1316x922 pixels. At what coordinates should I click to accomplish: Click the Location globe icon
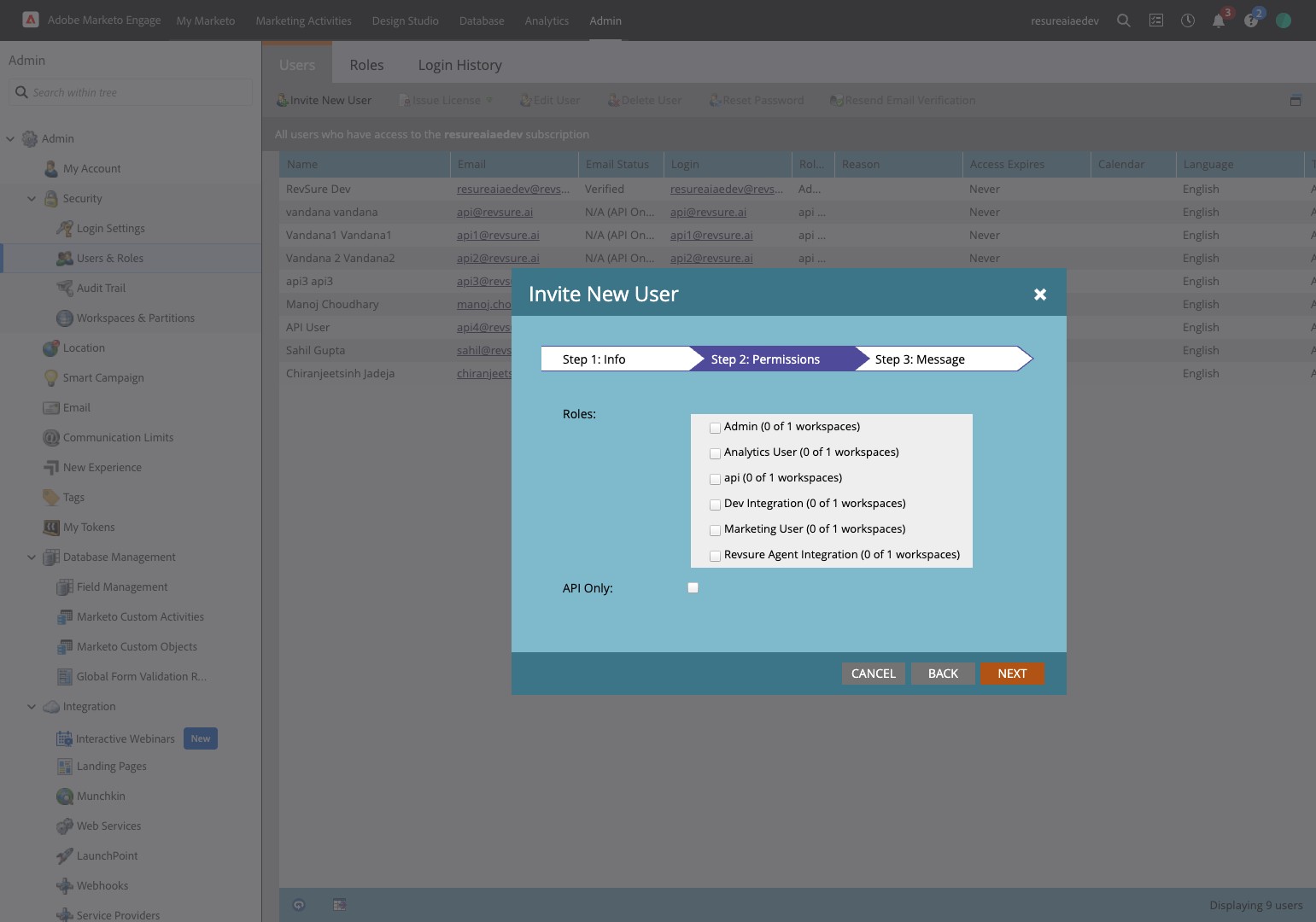click(x=51, y=348)
